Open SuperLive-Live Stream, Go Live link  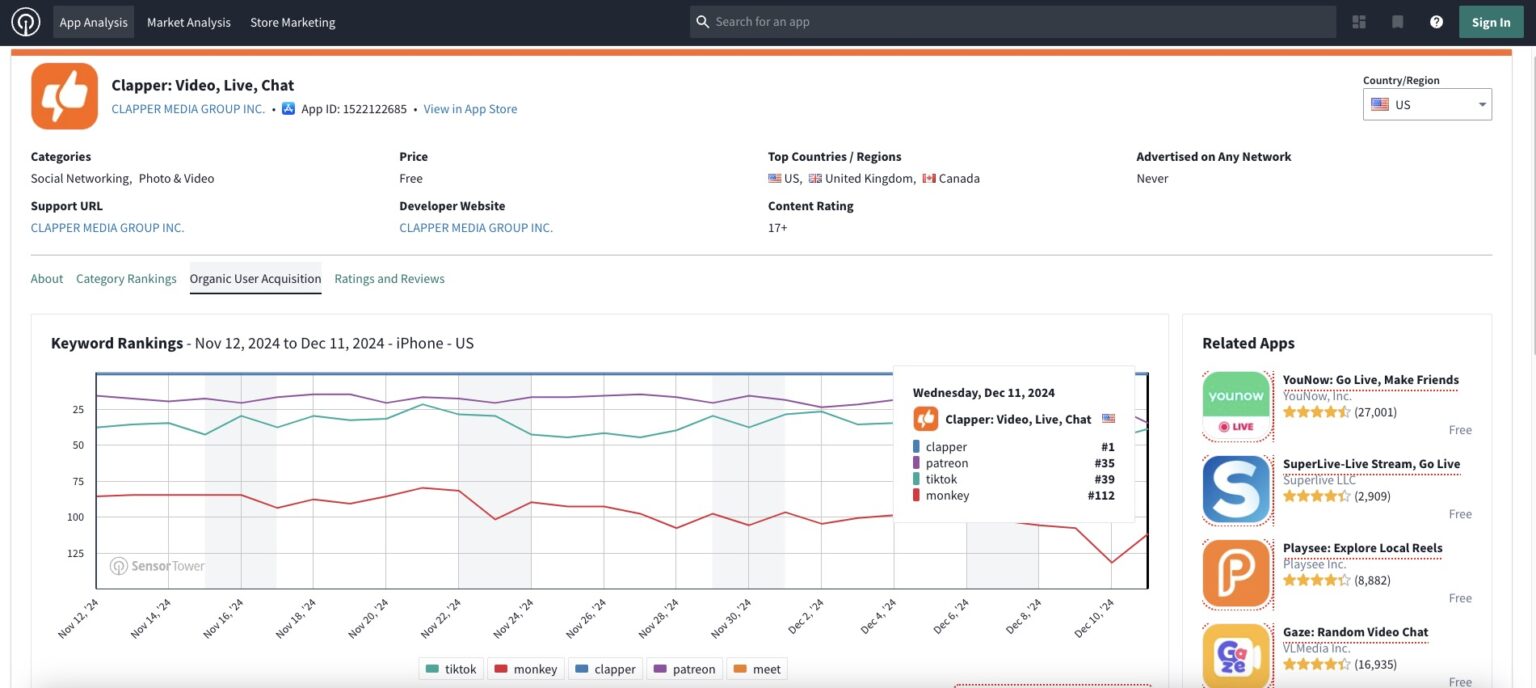coord(1371,464)
